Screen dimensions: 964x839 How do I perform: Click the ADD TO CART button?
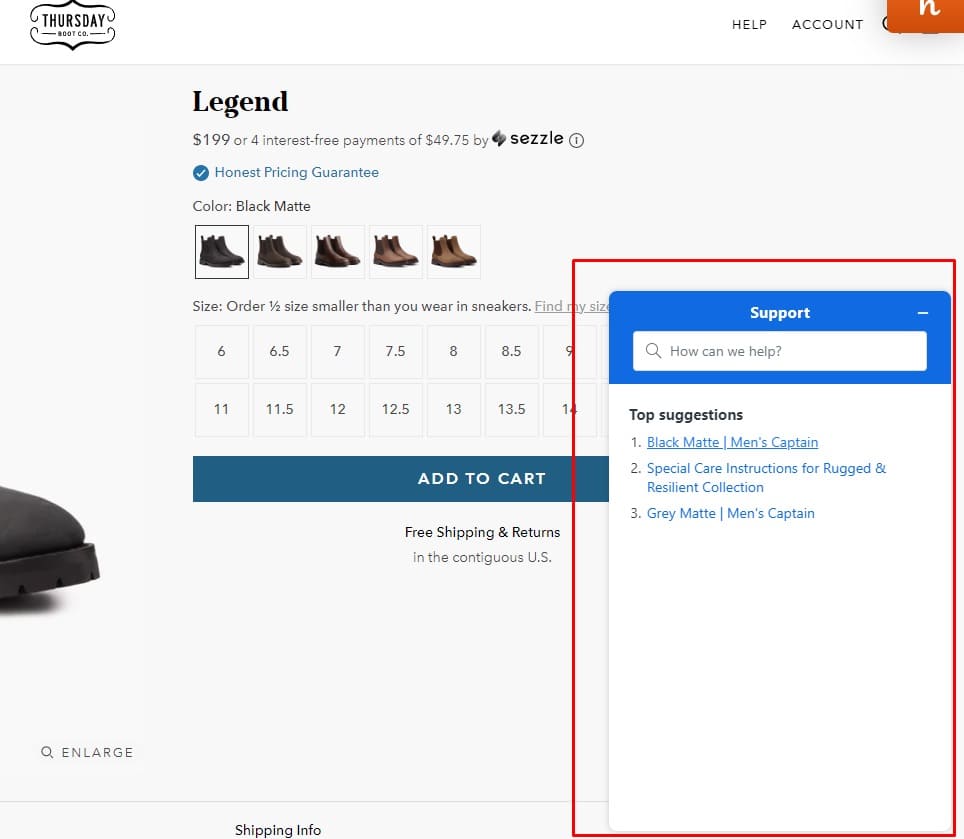[x=401, y=479]
